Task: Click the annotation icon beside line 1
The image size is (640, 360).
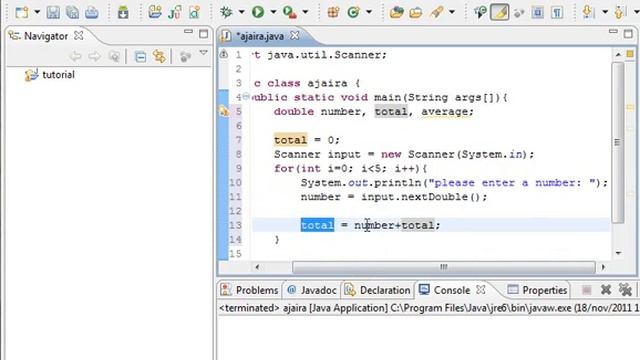Action: 224,54
